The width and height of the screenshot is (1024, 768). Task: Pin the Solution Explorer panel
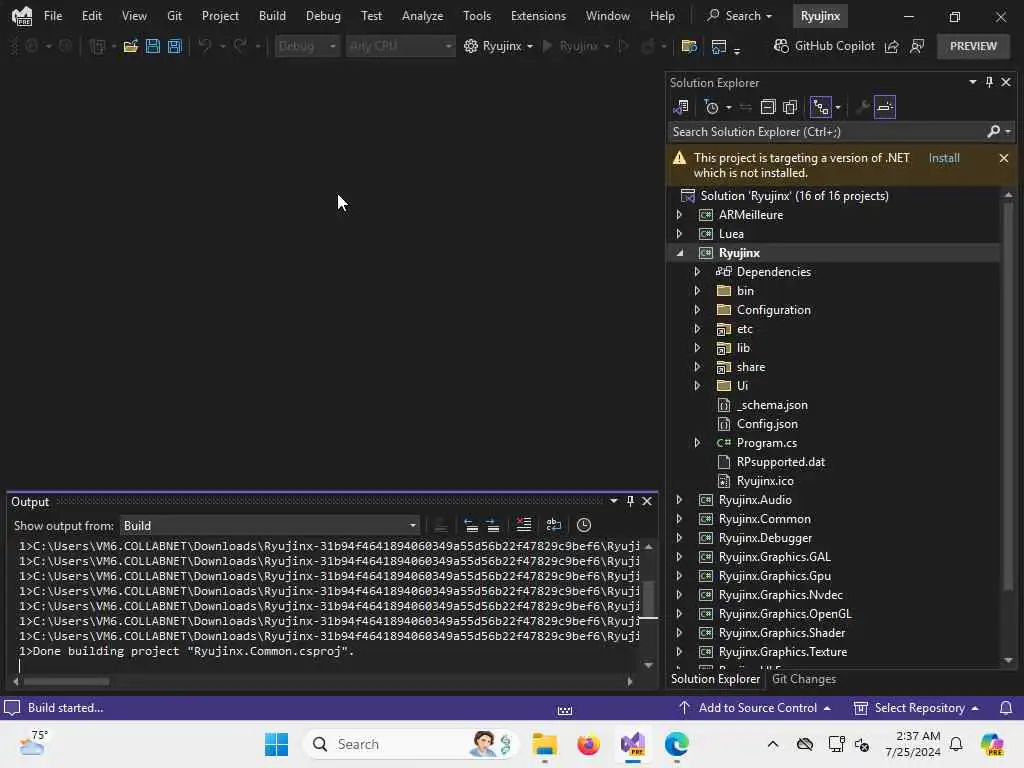[x=989, y=82]
